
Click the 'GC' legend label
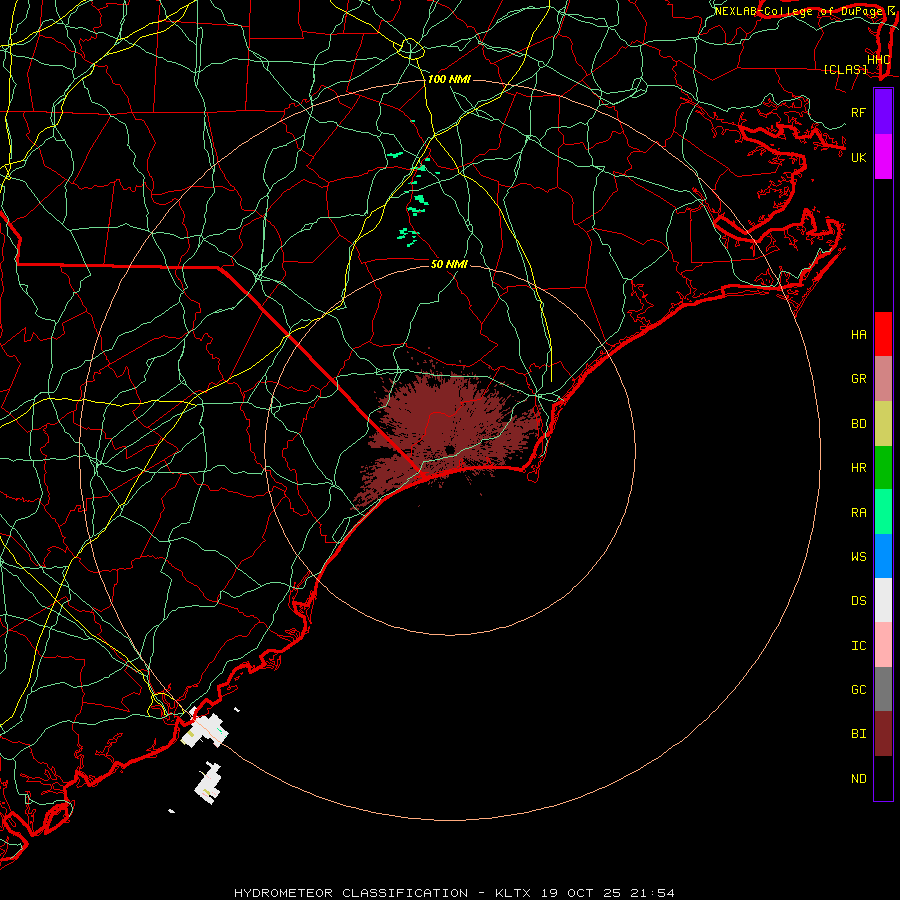click(858, 690)
